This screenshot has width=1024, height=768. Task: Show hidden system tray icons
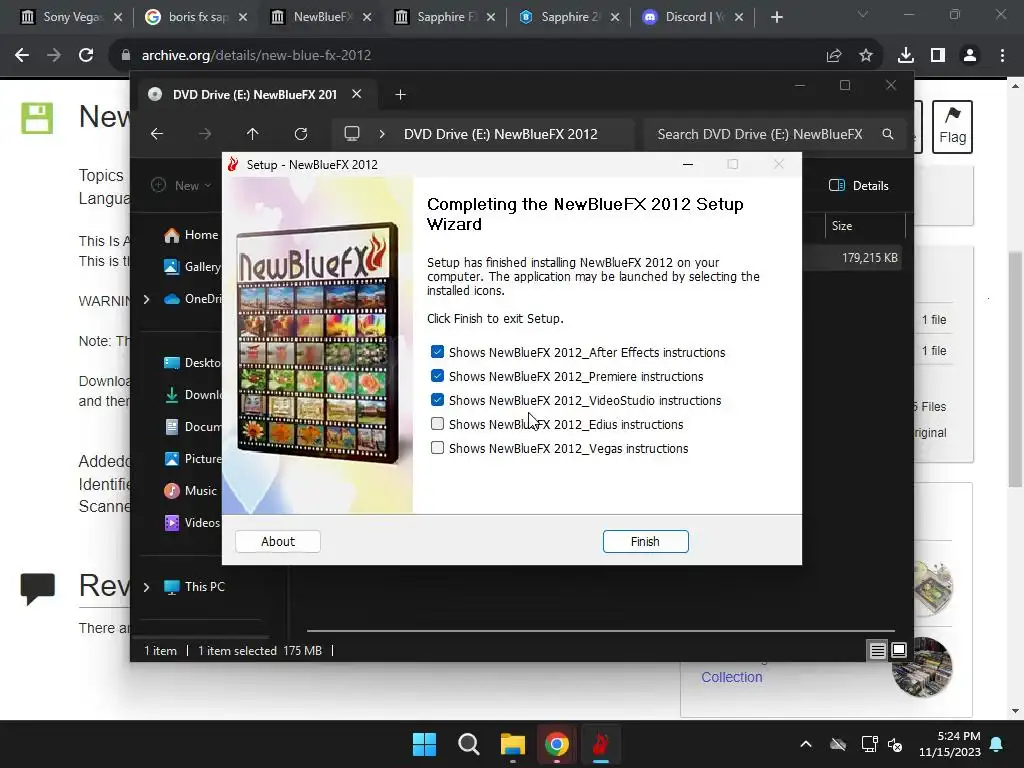coord(806,744)
